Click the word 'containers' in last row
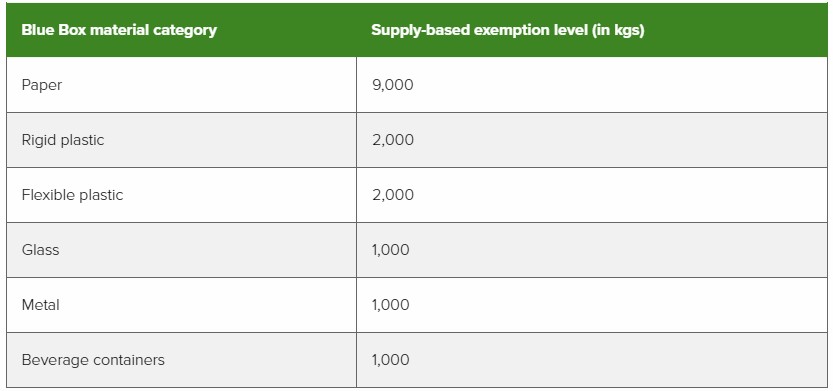The width and height of the screenshot is (833, 391). pos(129,360)
